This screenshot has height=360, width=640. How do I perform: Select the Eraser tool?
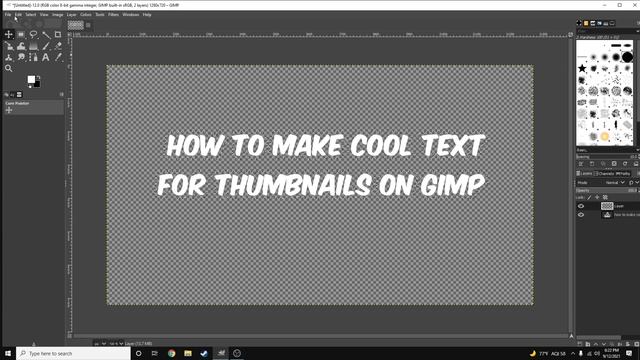(x=58, y=46)
